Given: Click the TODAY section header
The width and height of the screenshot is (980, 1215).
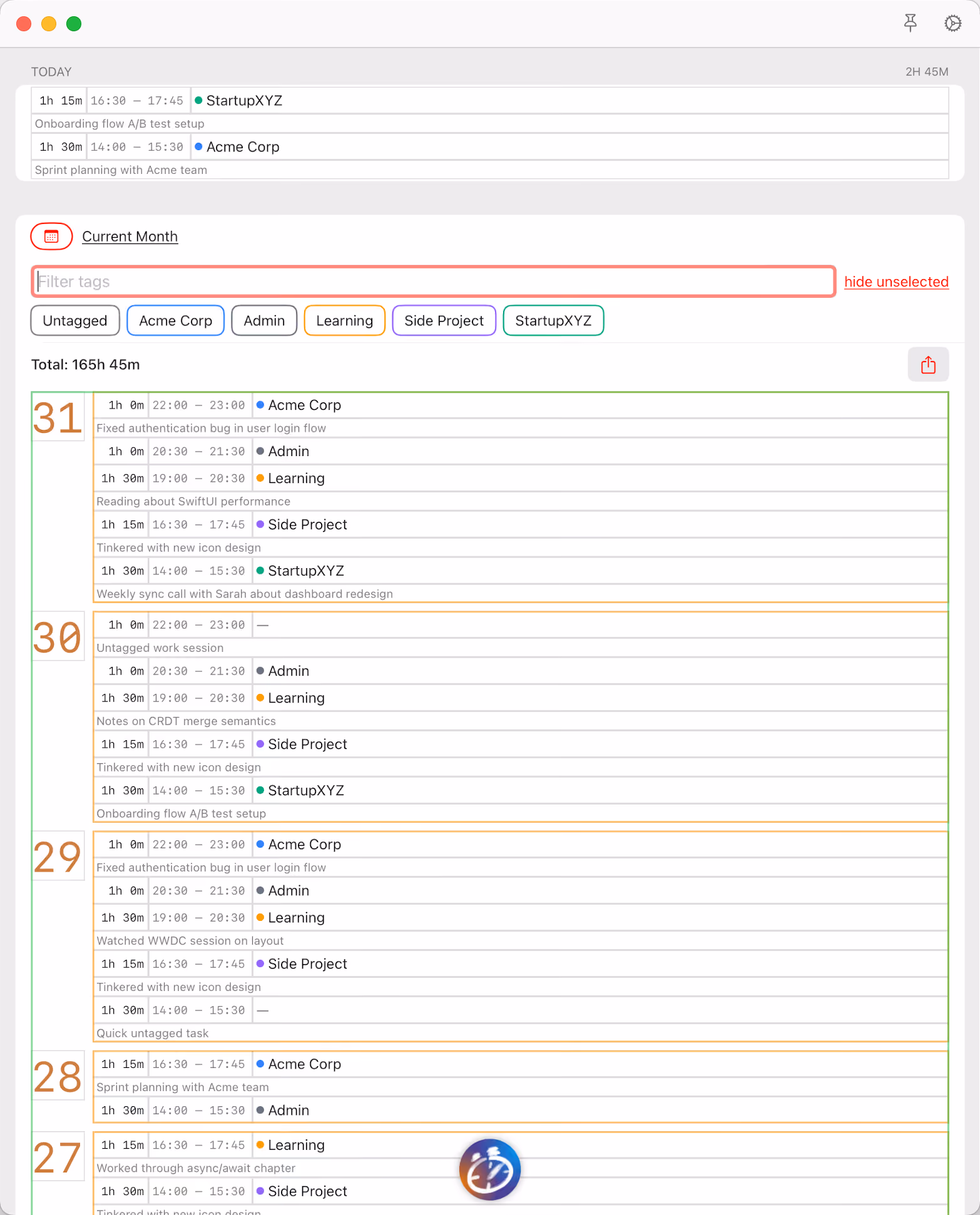Looking at the screenshot, I should [x=51, y=72].
